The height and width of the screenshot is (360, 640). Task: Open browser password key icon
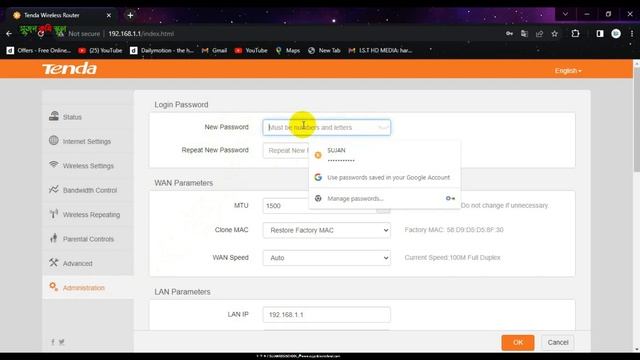point(509,33)
